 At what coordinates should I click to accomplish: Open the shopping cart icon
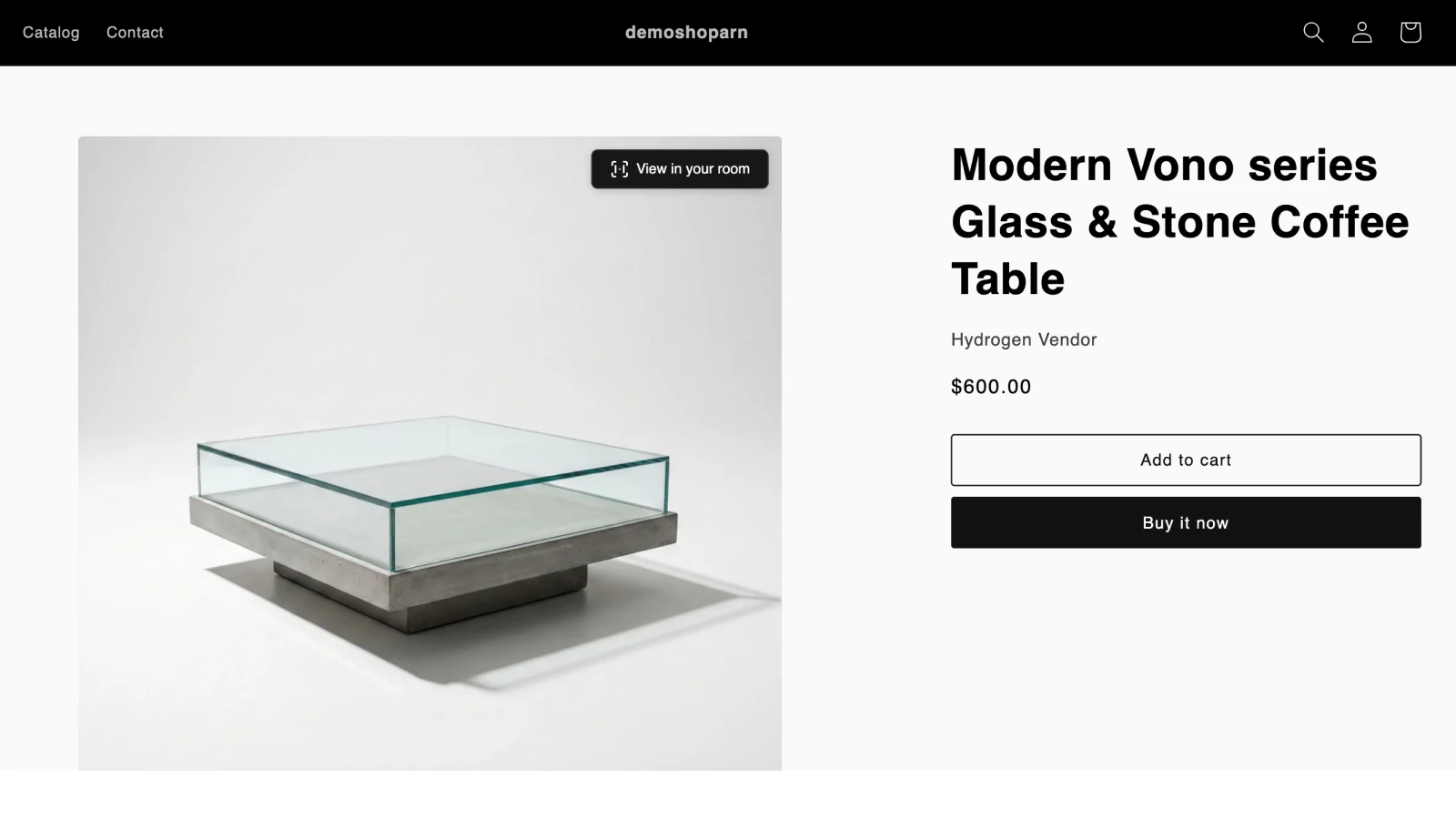(x=1410, y=33)
